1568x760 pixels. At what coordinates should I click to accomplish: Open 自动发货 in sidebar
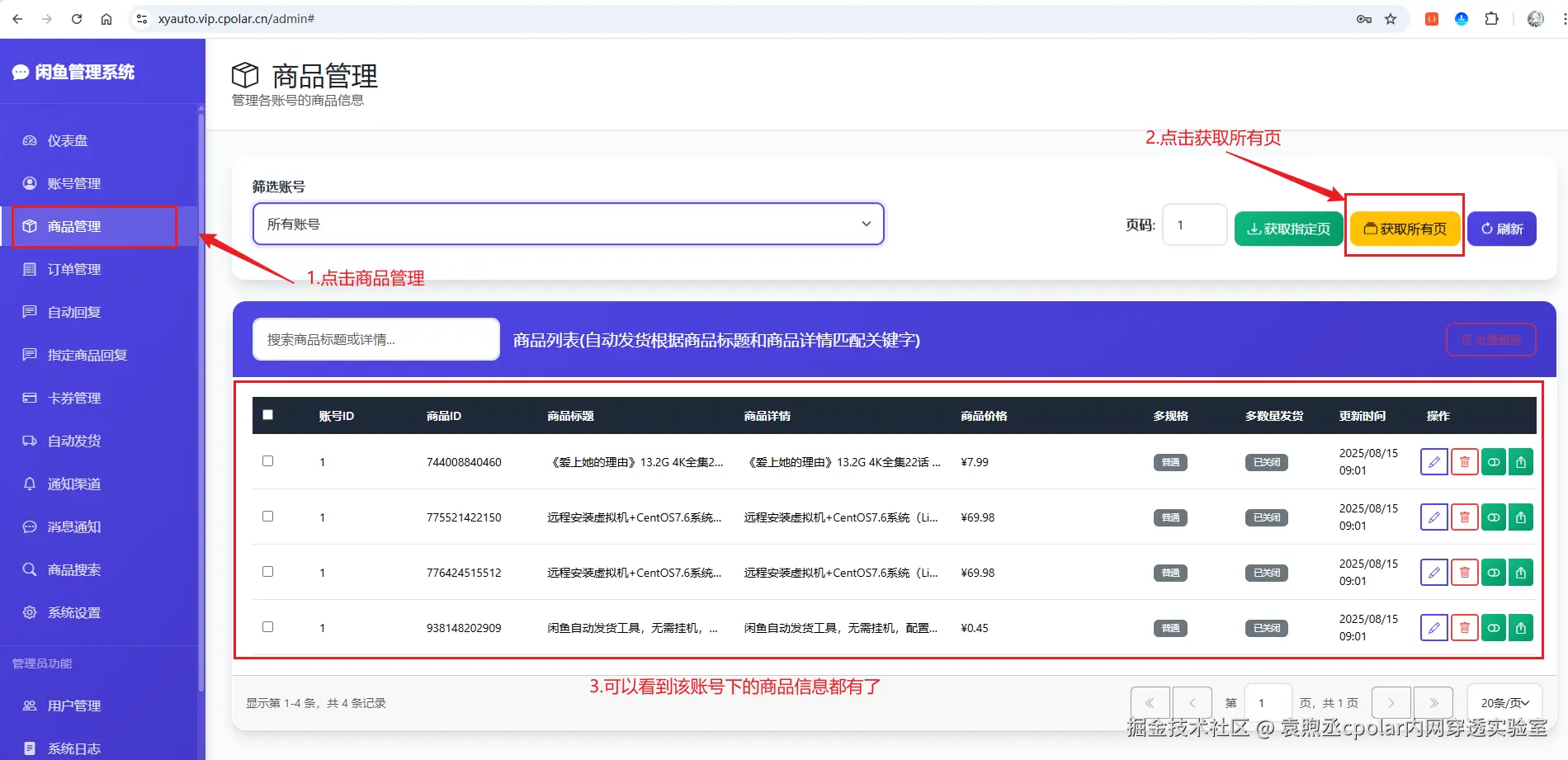99,441
